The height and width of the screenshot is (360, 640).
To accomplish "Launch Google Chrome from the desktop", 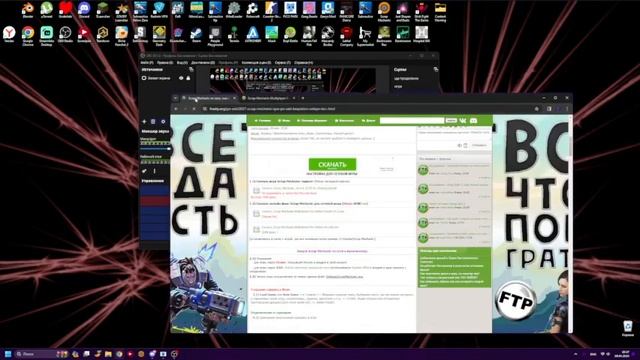I will click(x=28, y=35).
